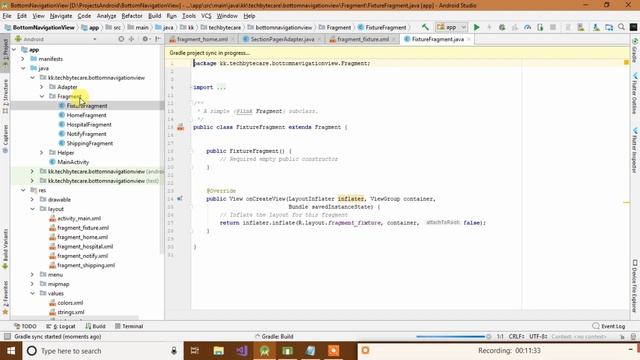Open the File menu

7,16
